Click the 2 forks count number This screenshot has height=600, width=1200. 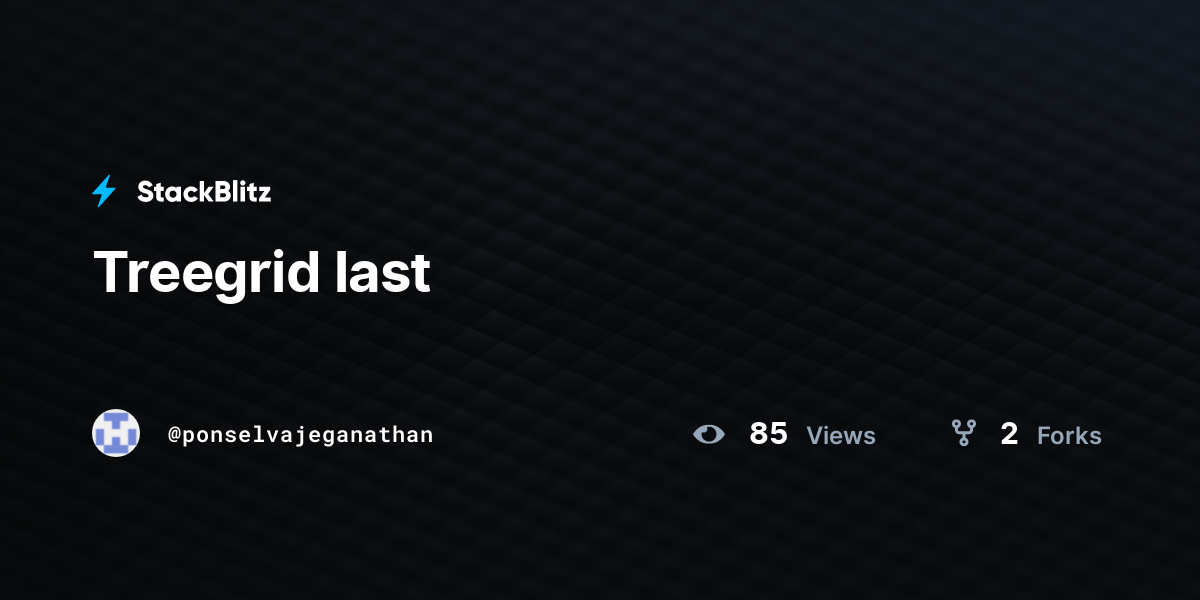click(1009, 434)
